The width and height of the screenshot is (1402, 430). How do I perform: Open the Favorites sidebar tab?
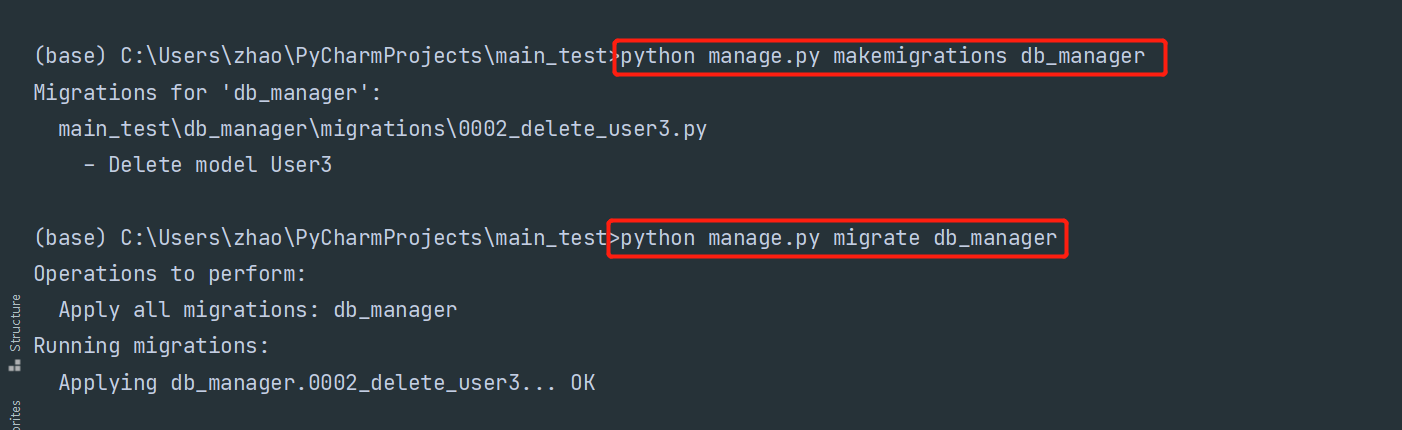15,415
